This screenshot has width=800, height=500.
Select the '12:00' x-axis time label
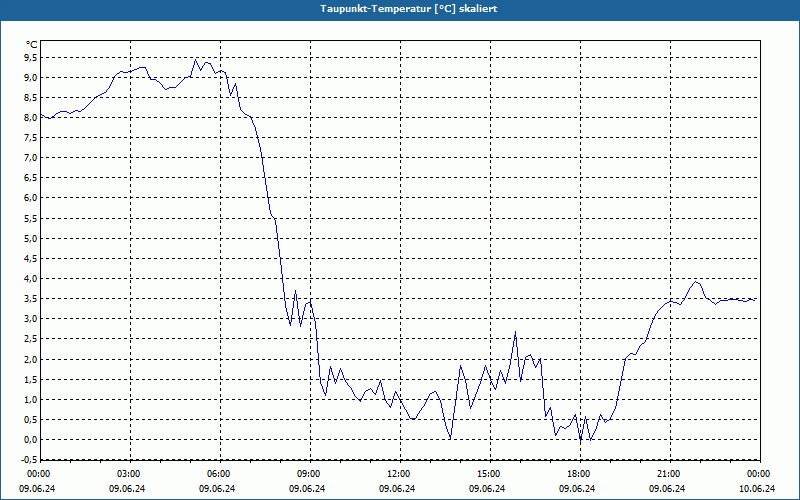398,474
